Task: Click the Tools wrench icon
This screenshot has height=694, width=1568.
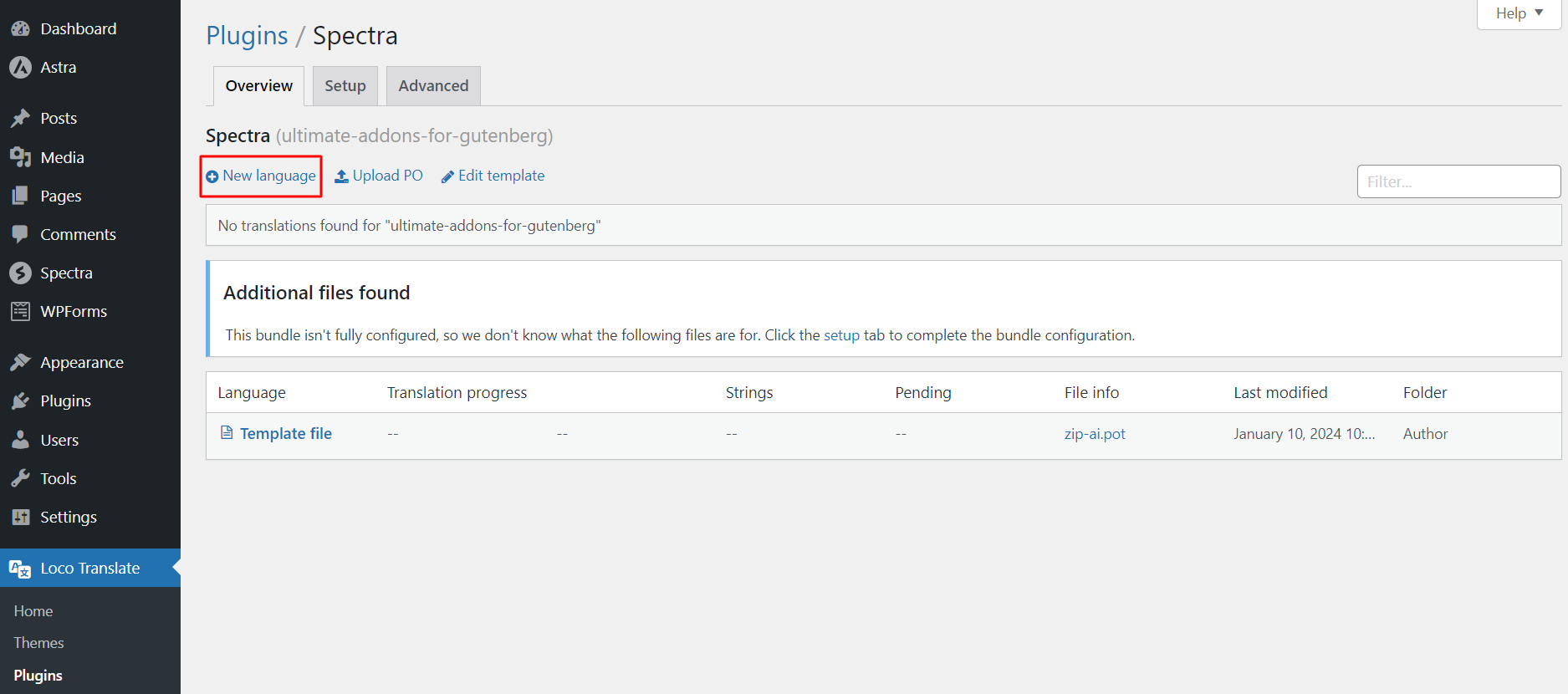Action: [x=20, y=479]
